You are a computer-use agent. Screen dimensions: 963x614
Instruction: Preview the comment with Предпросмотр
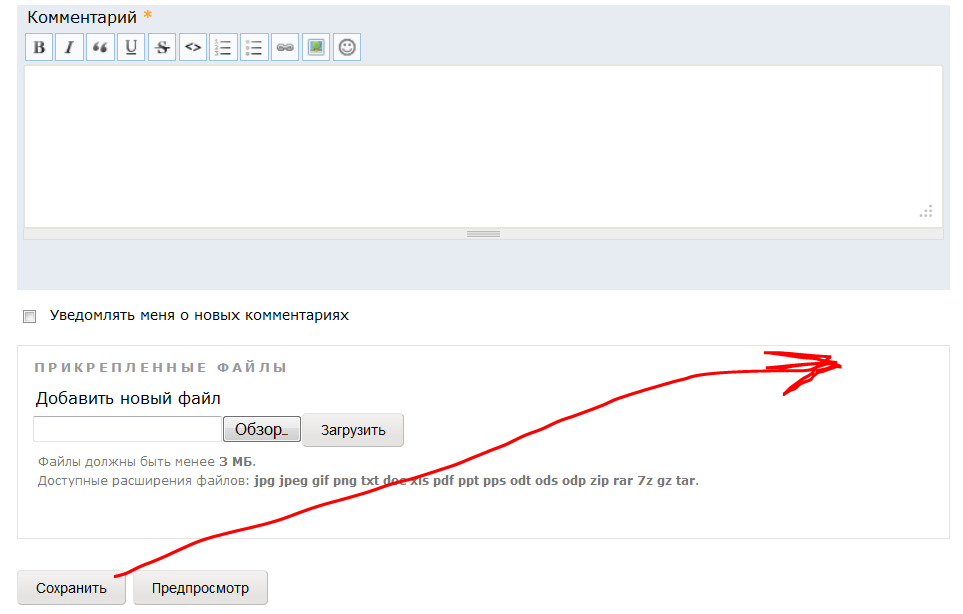(200, 588)
